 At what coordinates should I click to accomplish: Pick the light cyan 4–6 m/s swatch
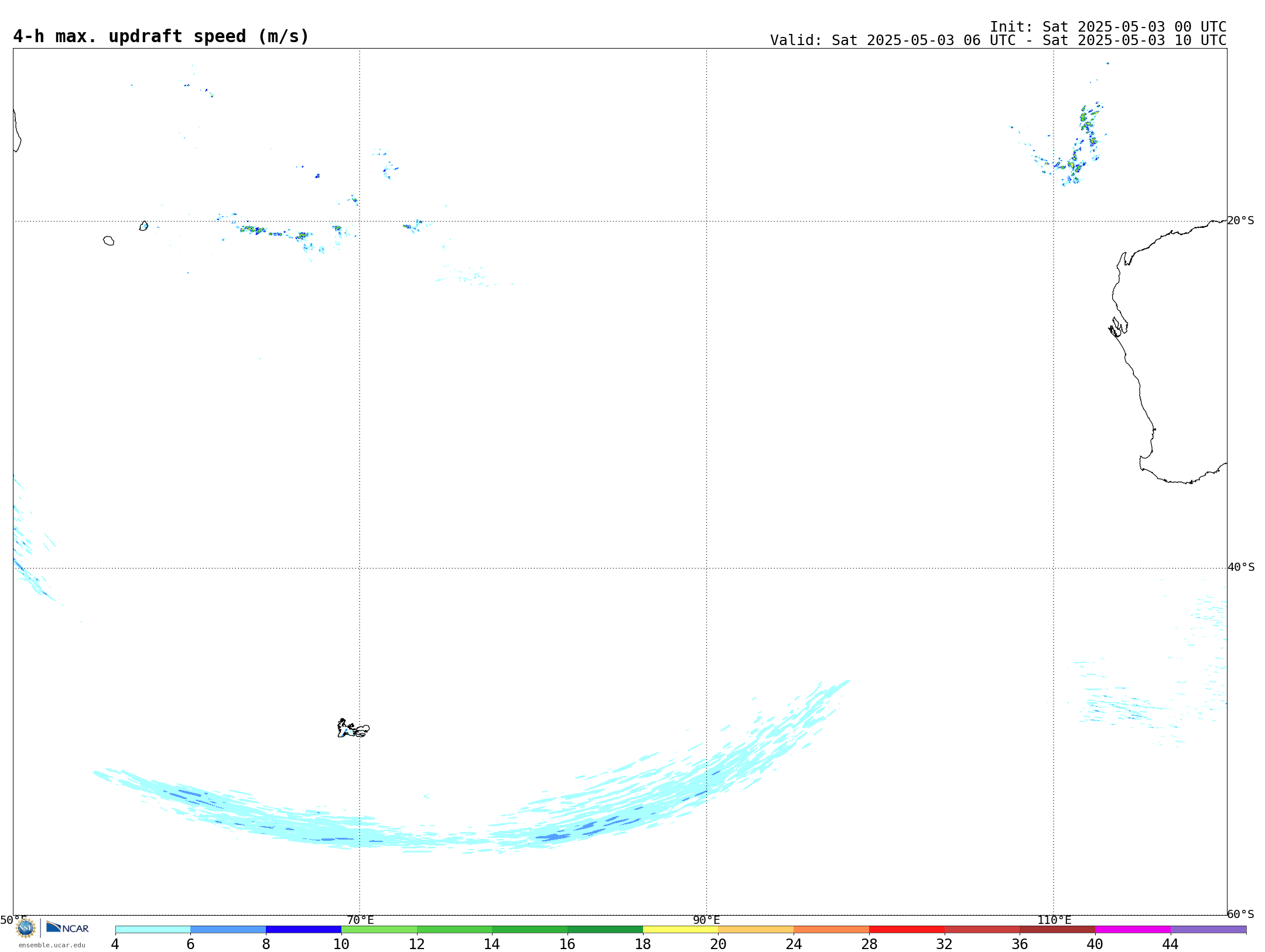pos(153,929)
